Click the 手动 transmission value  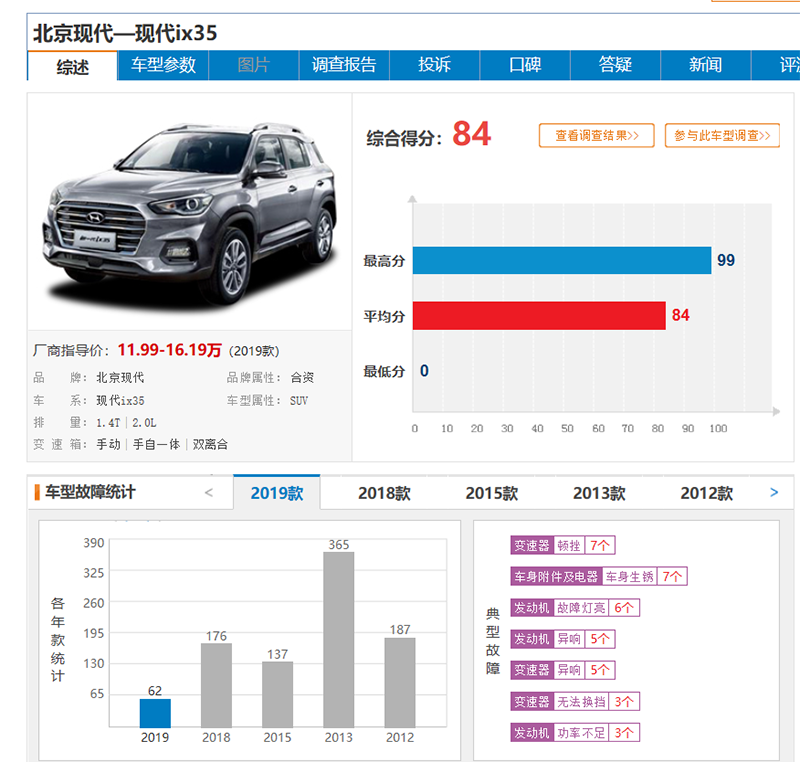(108, 444)
